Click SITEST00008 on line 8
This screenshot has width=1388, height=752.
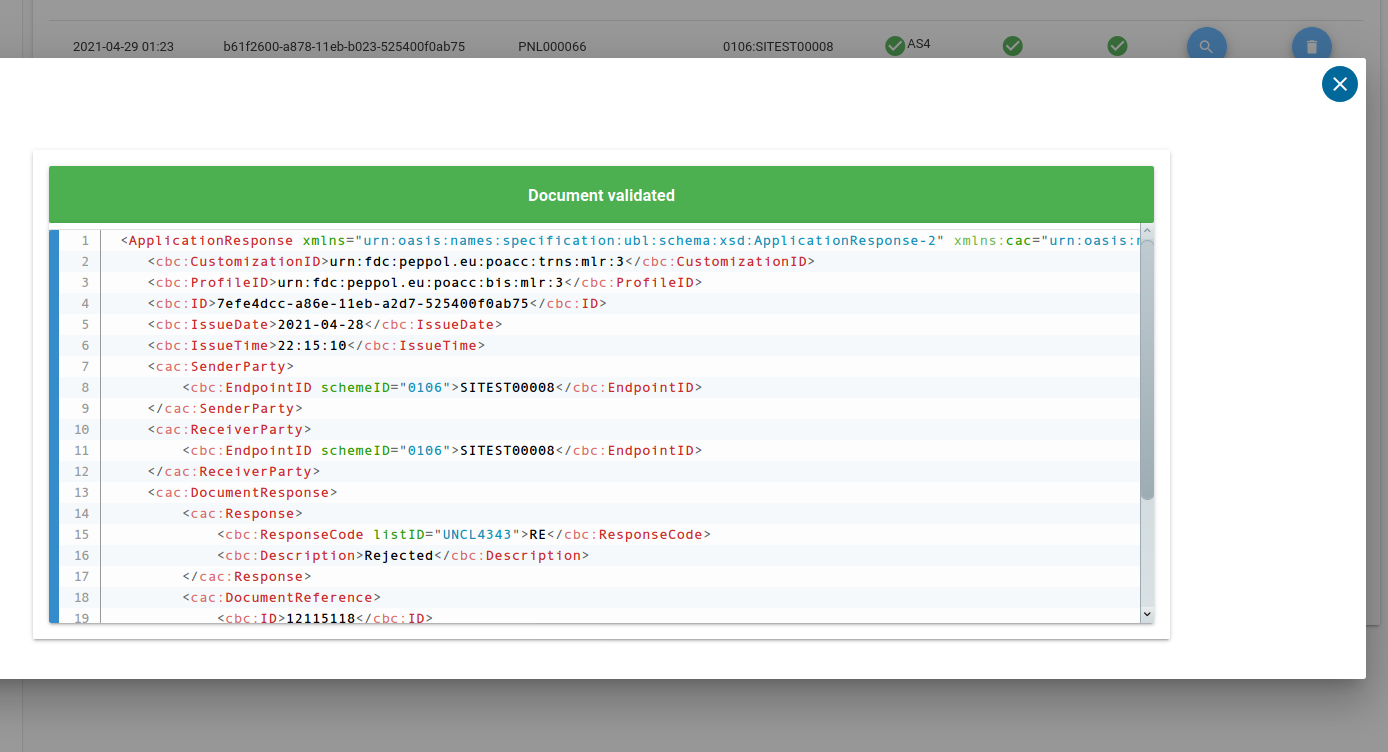point(507,388)
